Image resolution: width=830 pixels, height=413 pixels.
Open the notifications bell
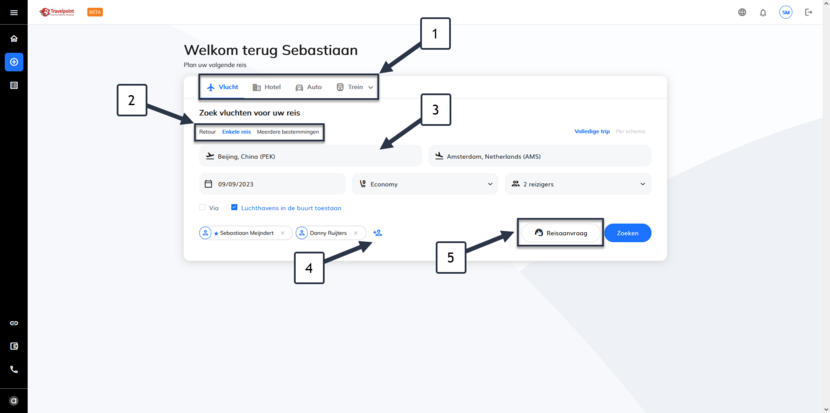click(x=763, y=13)
